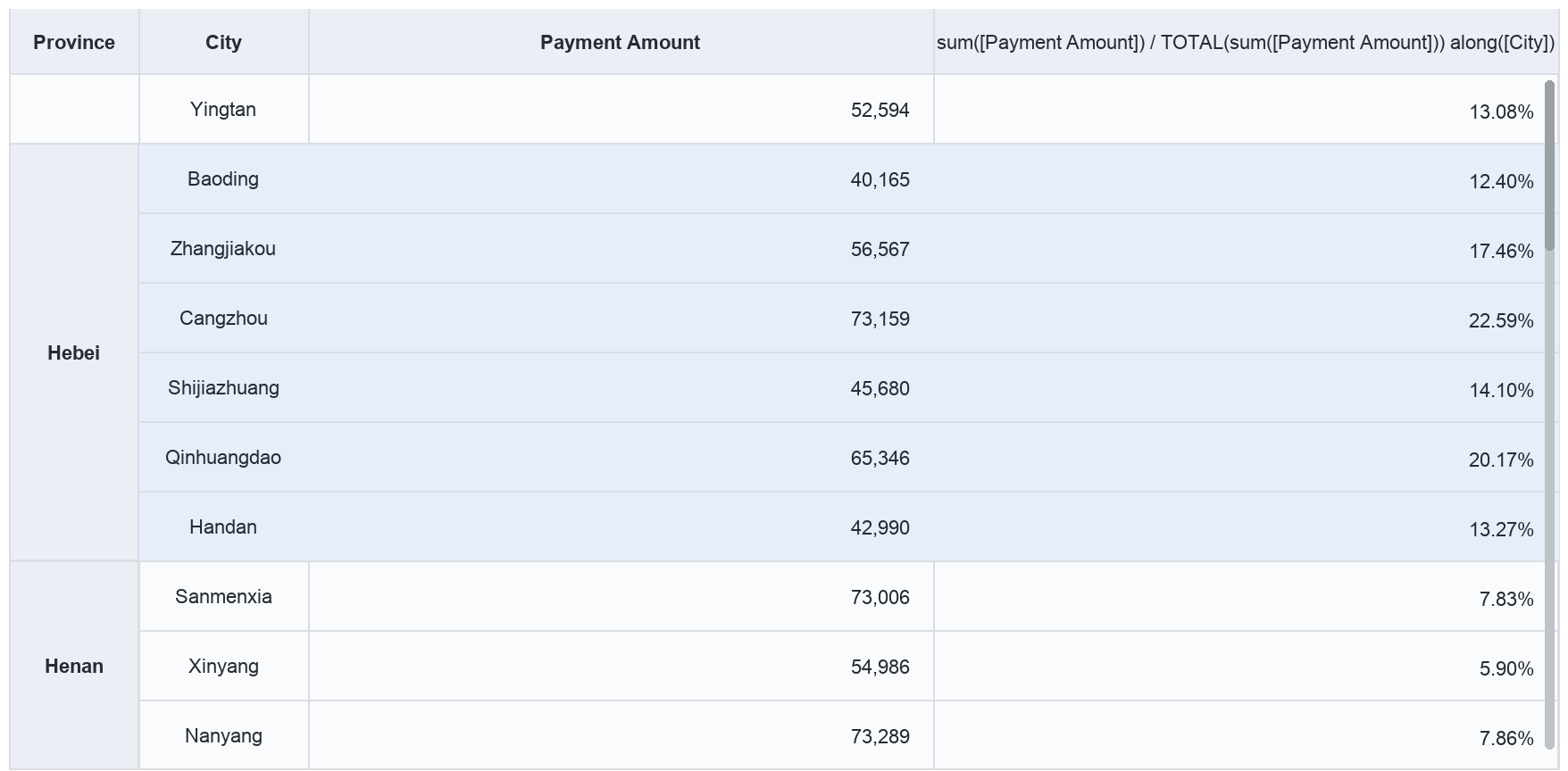Image resolution: width=1568 pixels, height=771 pixels.
Task: Click the Province column header
Action: (x=74, y=42)
